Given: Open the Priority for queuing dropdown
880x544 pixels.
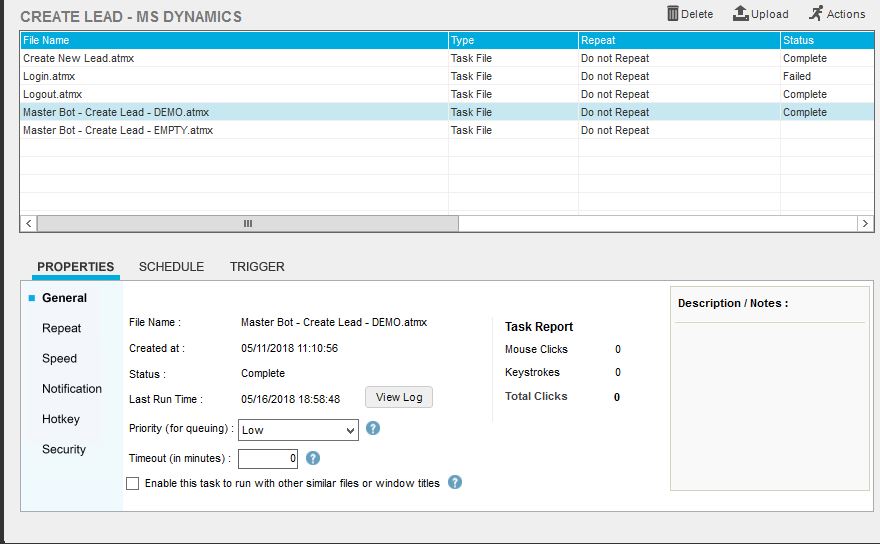Looking at the screenshot, I should tap(298, 430).
